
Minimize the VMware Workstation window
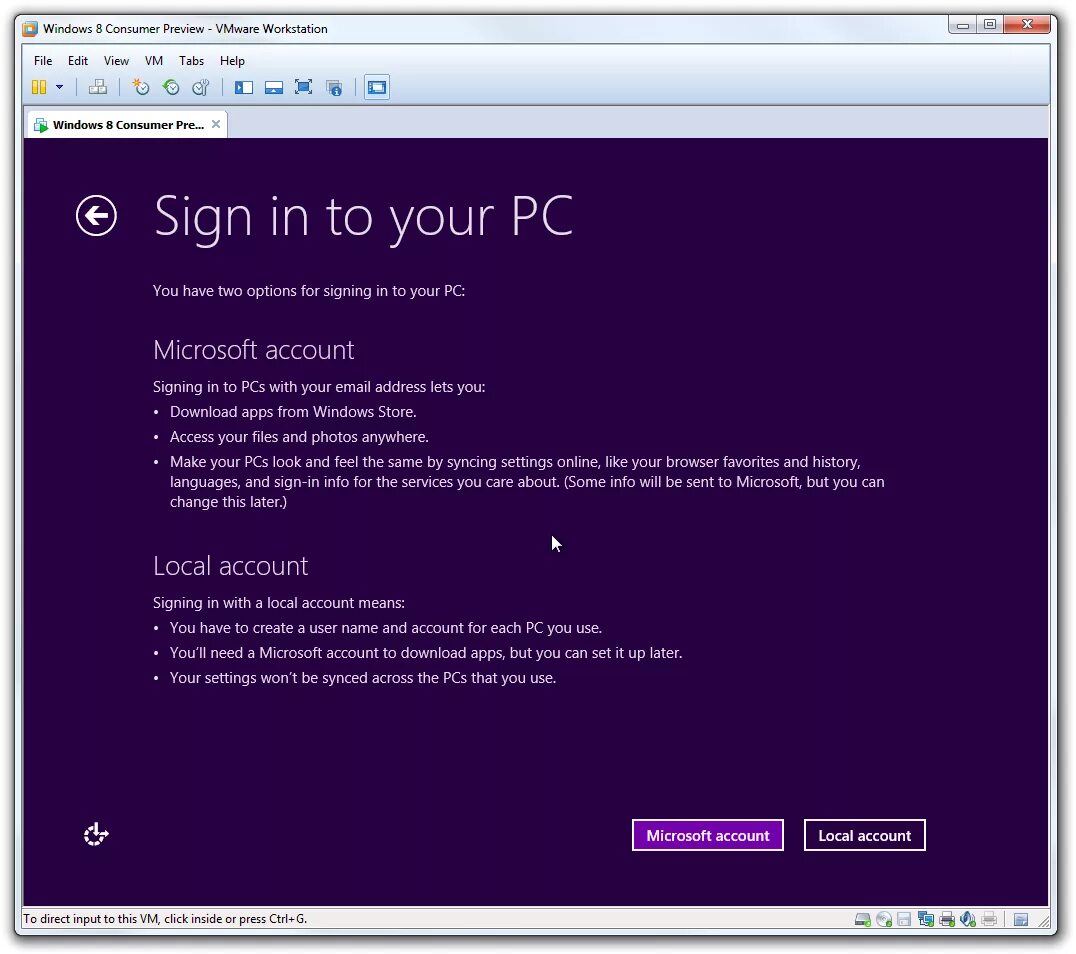963,25
